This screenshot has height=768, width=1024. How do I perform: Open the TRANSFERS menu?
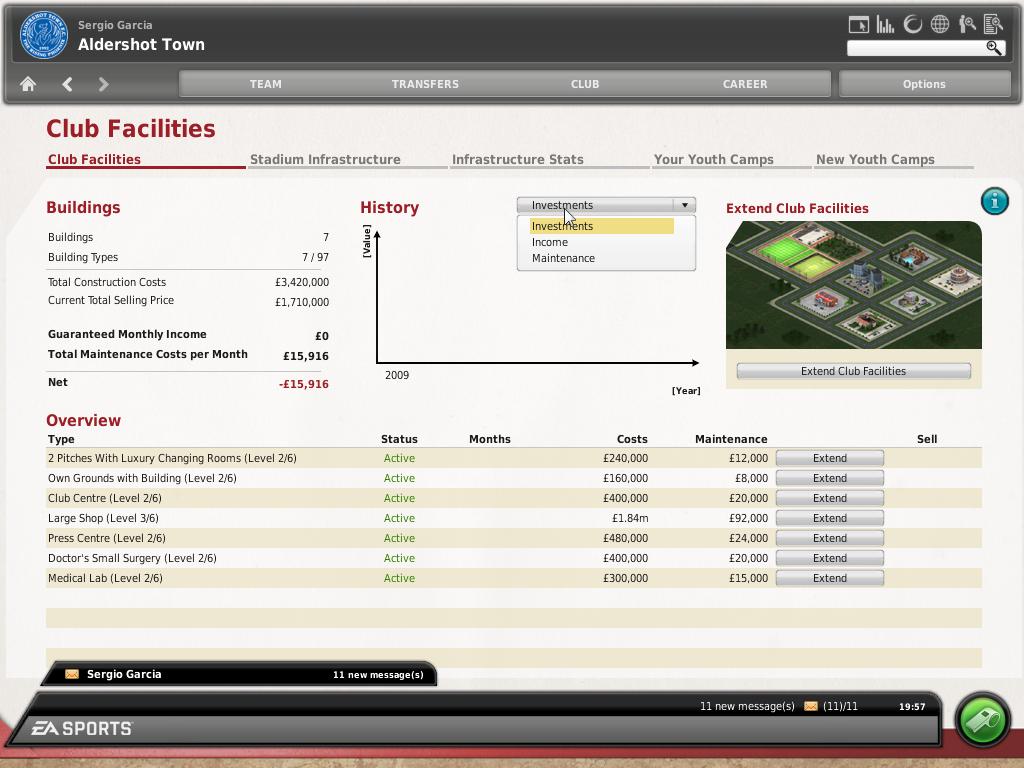tap(425, 84)
